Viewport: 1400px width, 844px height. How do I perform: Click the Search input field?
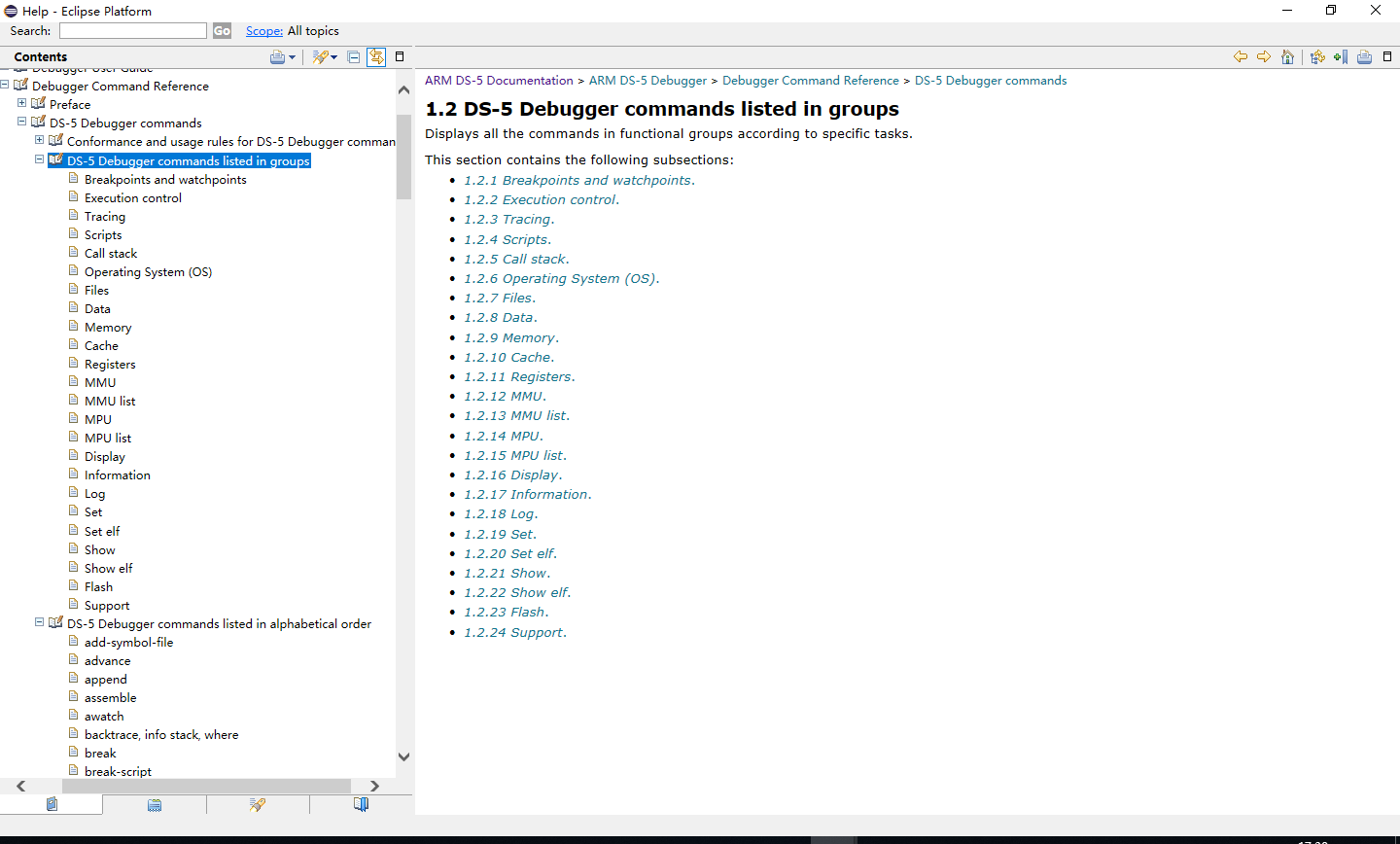[133, 31]
